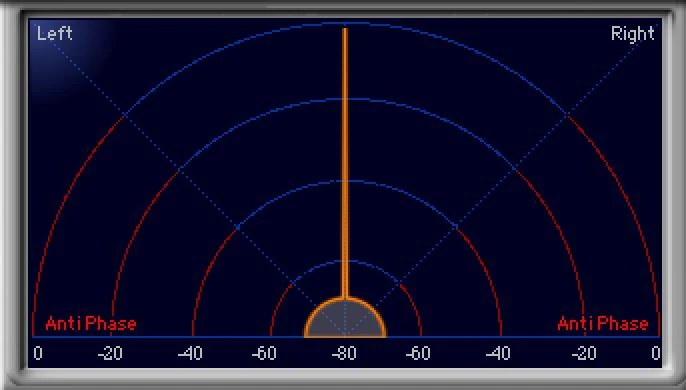Click the -40 value on Right half of scale
This screenshot has height=390, width=686.
point(498,353)
